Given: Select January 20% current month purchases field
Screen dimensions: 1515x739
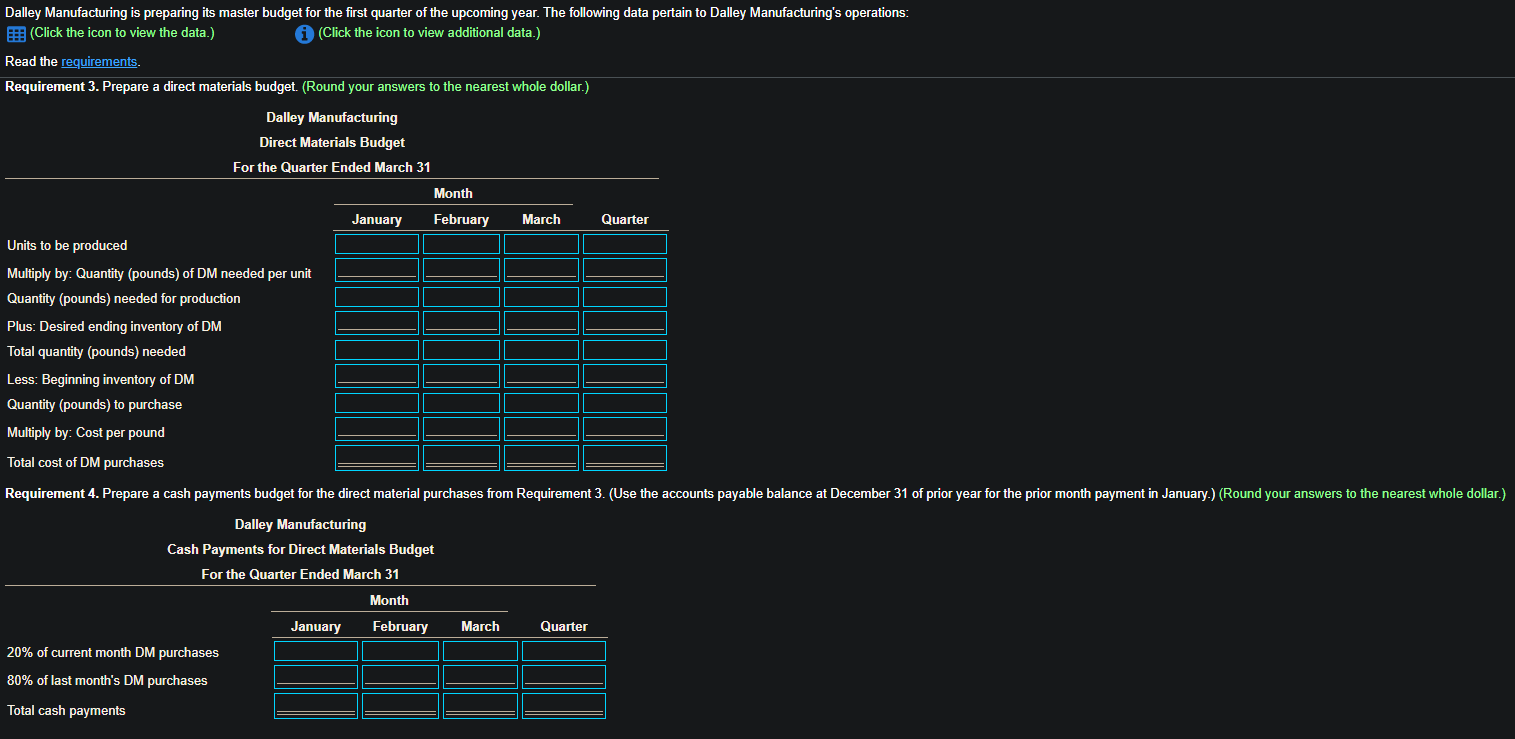Looking at the screenshot, I should 316,651.
